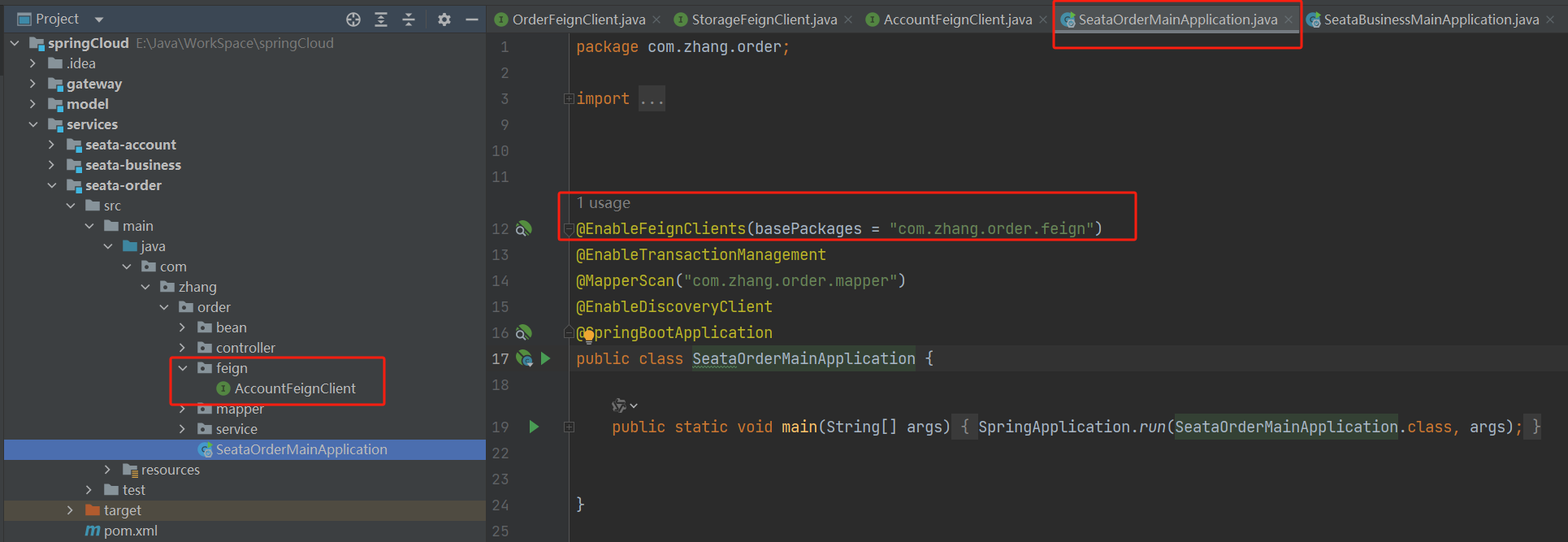The height and width of the screenshot is (542, 1568).
Task: Expand the target folder
Action: click(70, 510)
